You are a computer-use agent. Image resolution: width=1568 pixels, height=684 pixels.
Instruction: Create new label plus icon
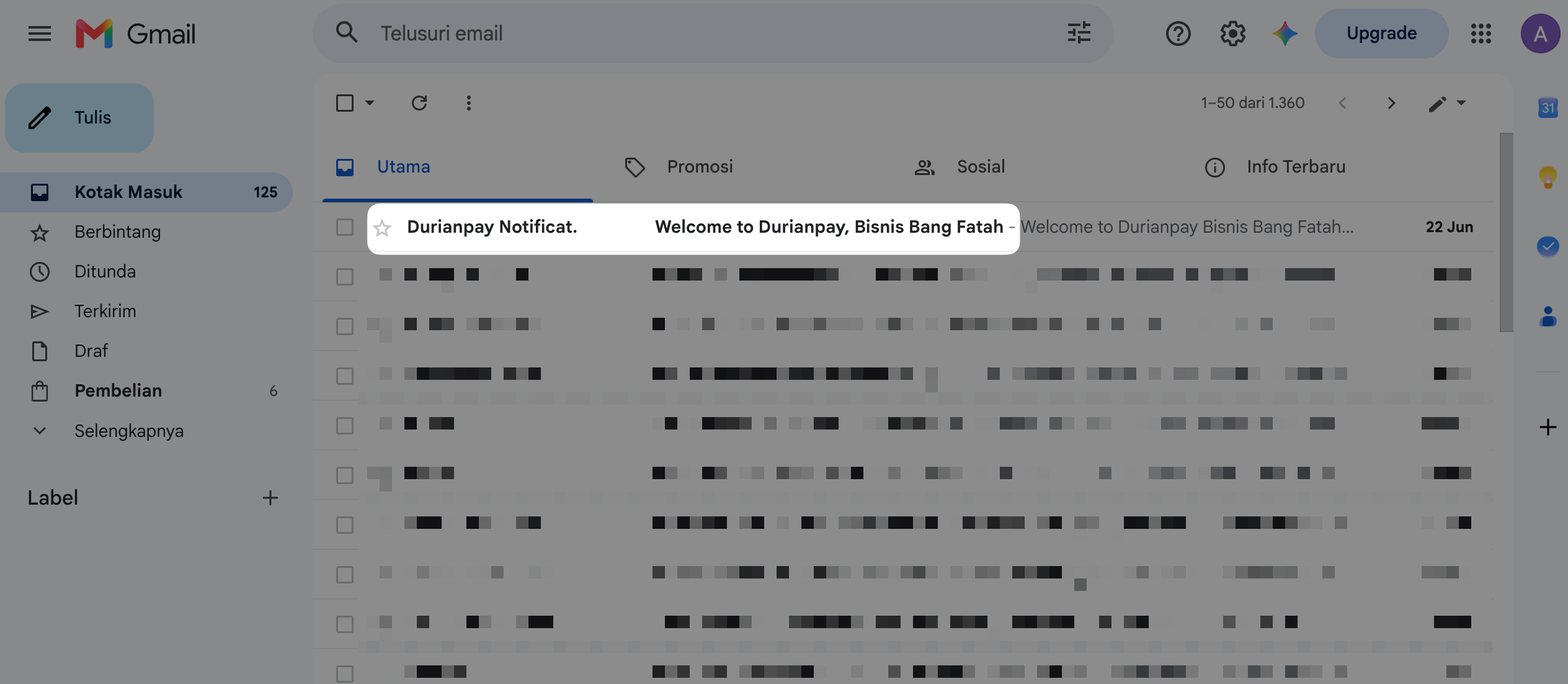coord(270,498)
